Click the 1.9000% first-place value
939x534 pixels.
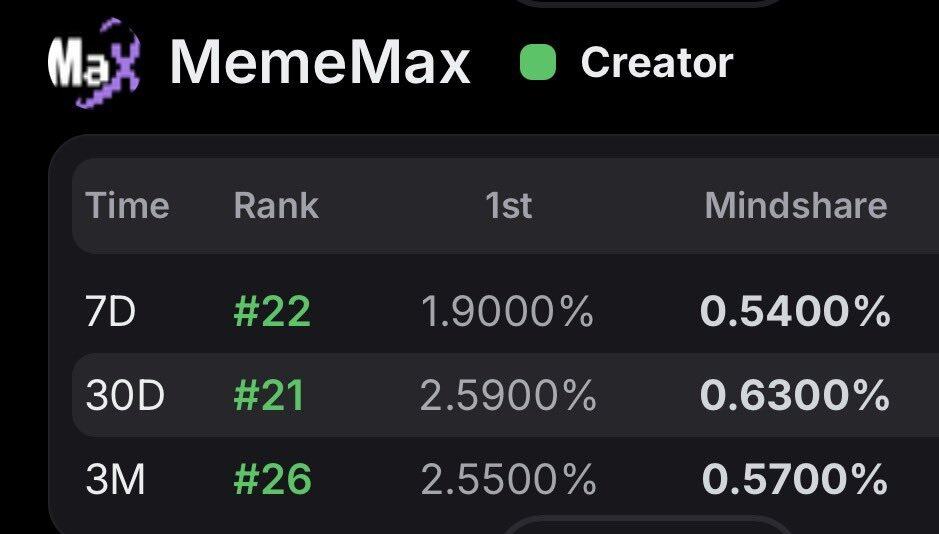(507, 313)
